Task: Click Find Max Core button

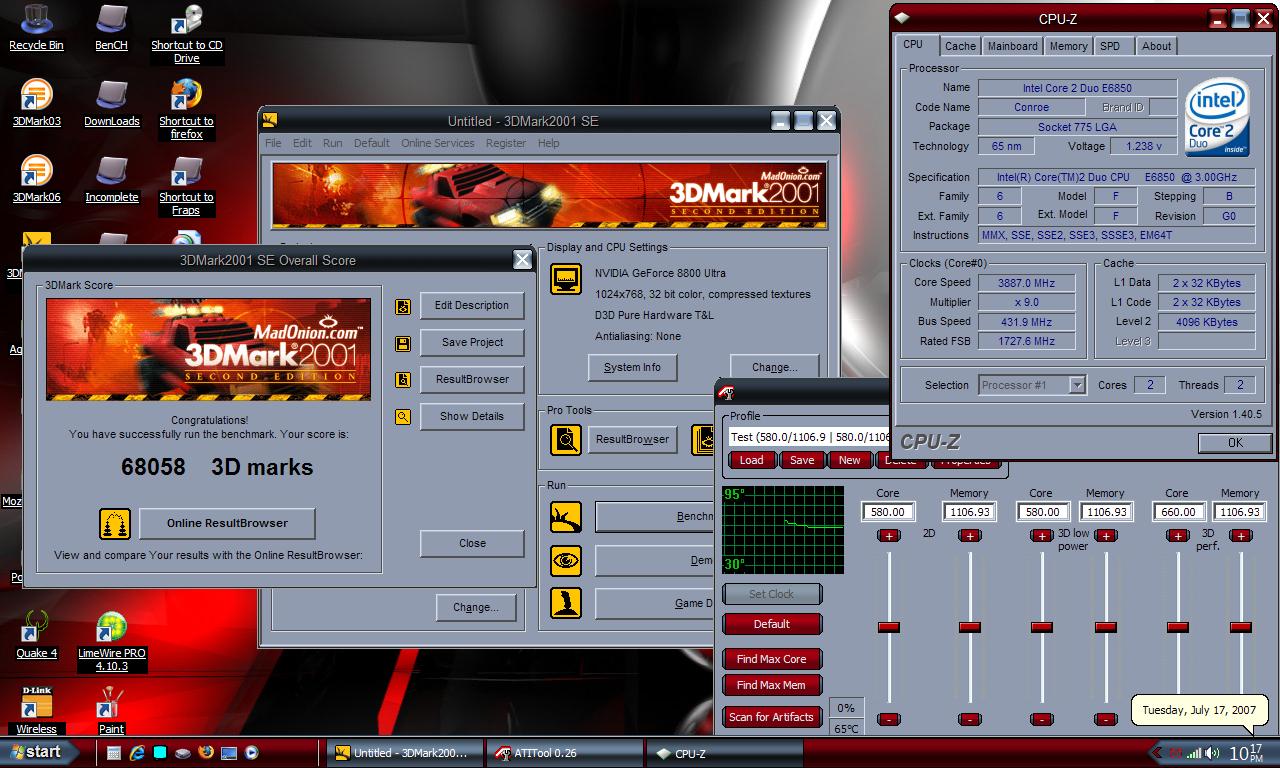Action: pos(772,659)
